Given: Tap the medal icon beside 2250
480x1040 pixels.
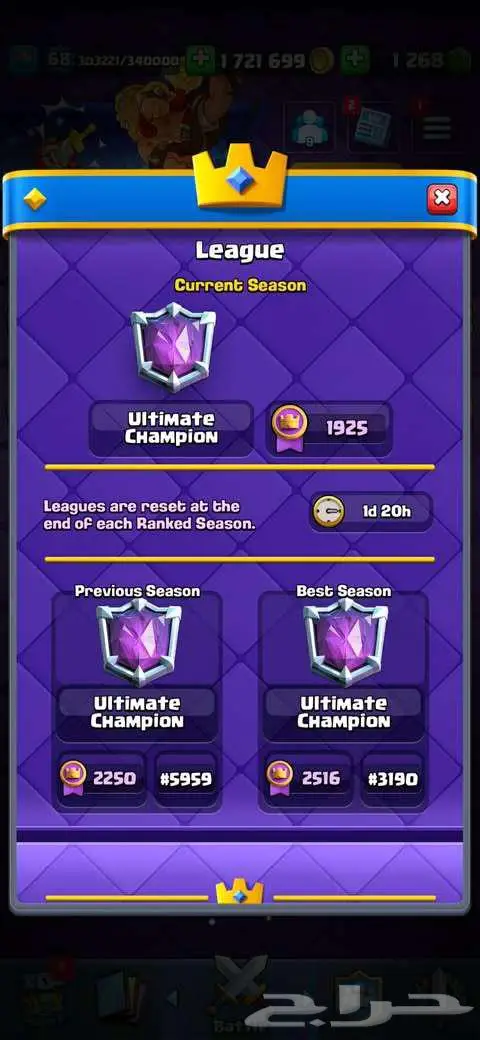Looking at the screenshot, I should [73, 777].
